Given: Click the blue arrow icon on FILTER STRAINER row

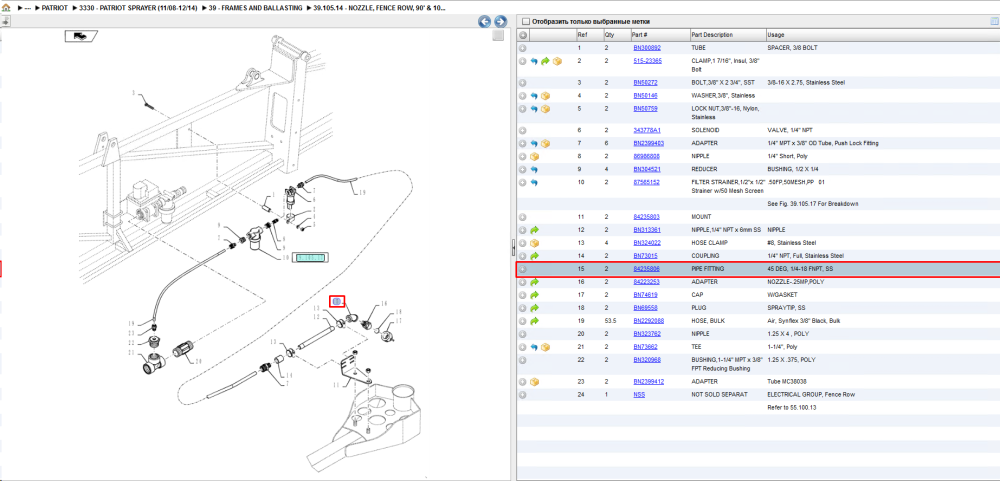Looking at the screenshot, I should (x=534, y=182).
